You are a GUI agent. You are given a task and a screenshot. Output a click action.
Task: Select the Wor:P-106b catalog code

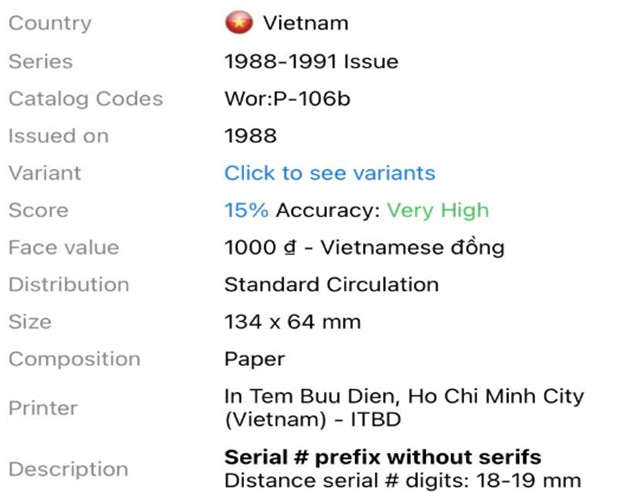click(x=287, y=99)
